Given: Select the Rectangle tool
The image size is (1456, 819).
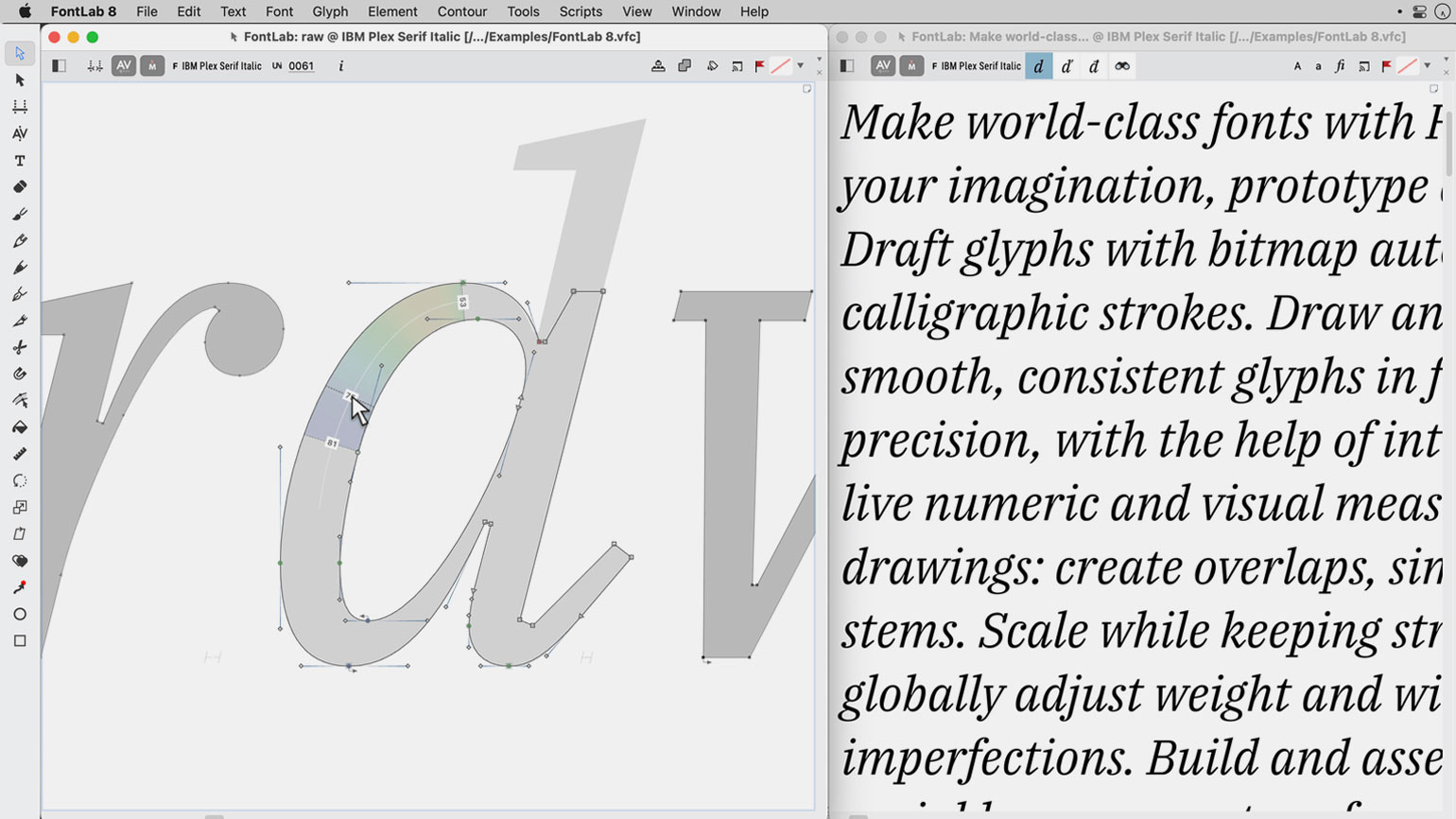Looking at the screenshot, I should tap(20, 640).
